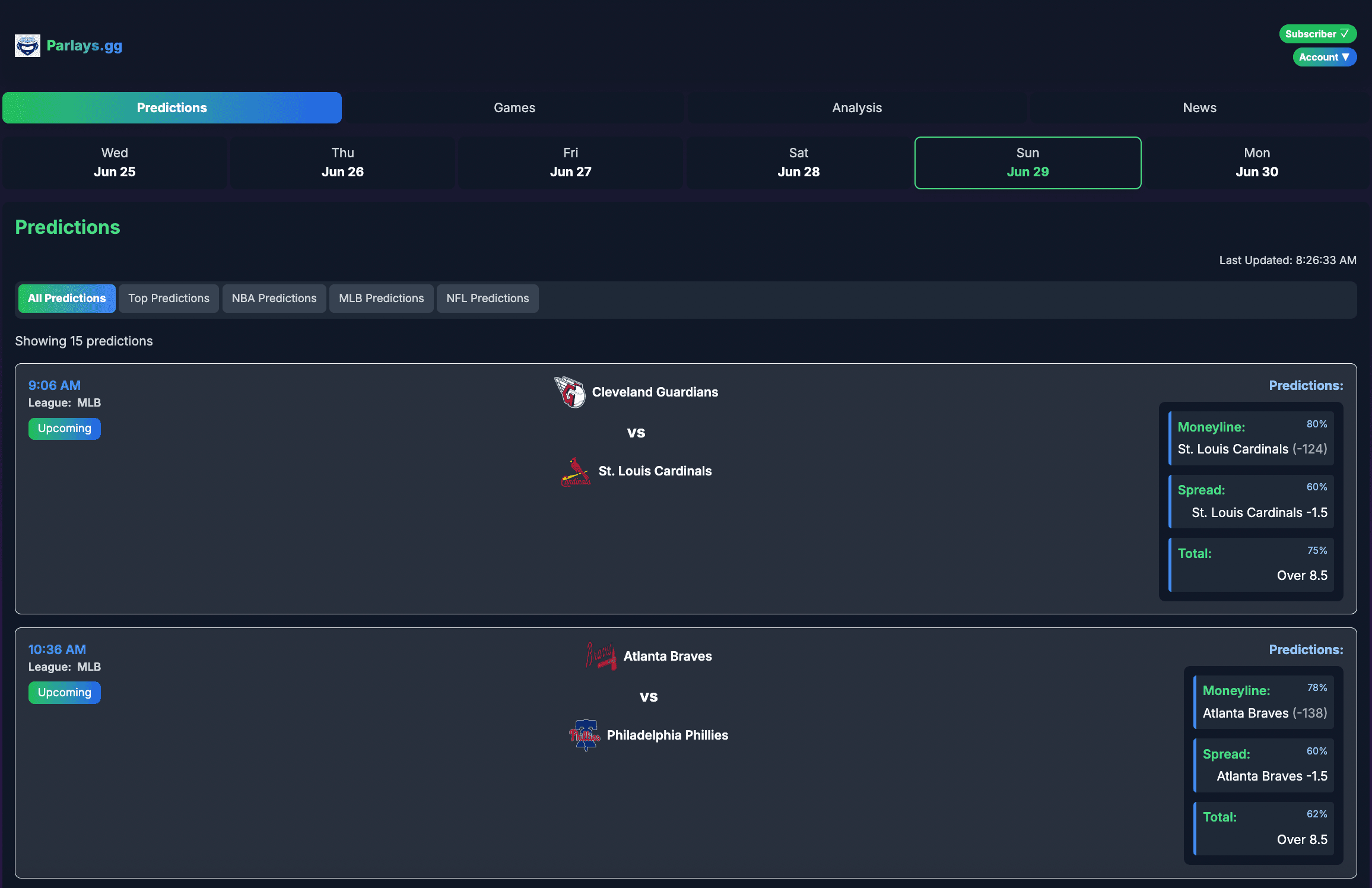Screen dimensions: 1372x888
Task: Click the green Predictions section heading
Action: 68,227
